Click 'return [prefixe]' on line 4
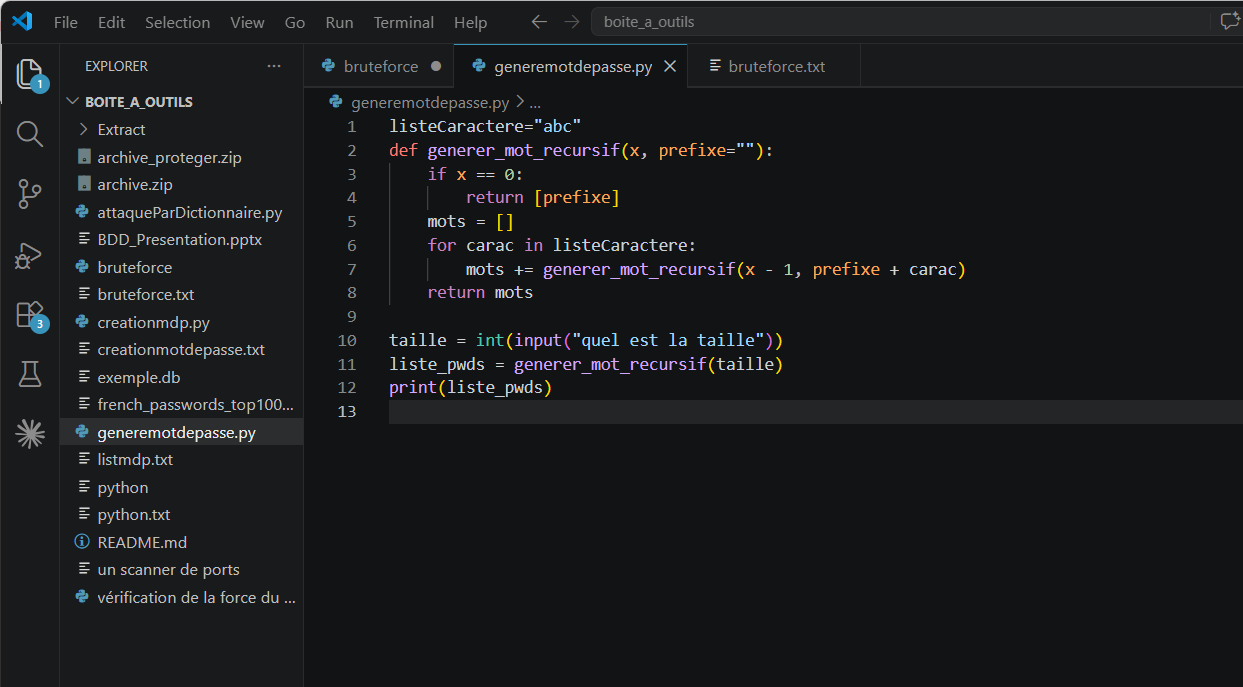 543,198
